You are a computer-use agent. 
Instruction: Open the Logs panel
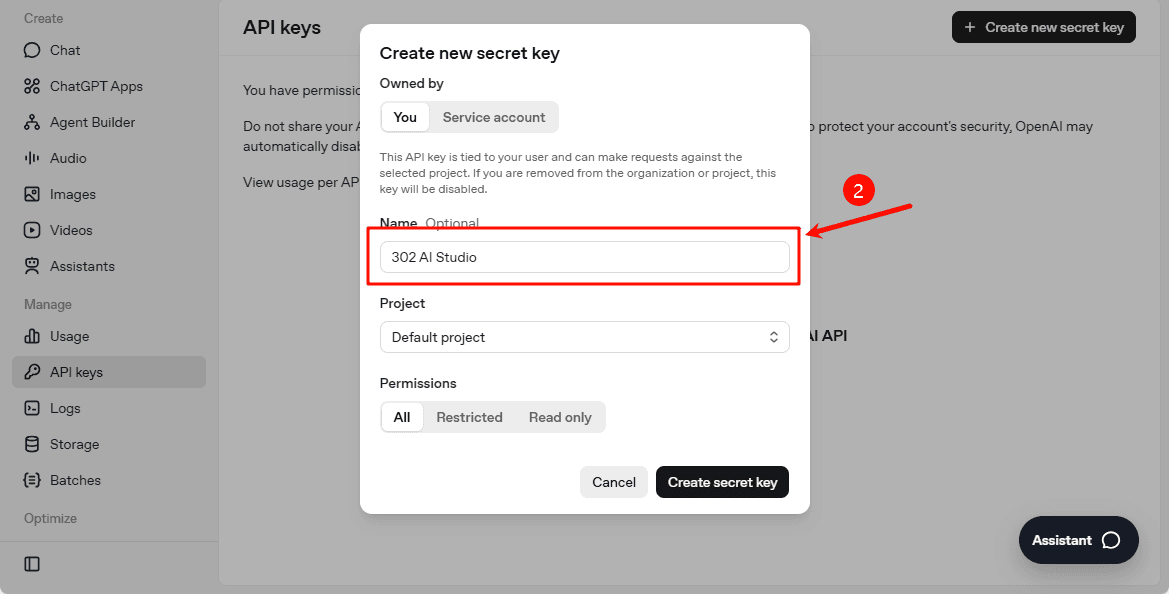tap(66, 408)
